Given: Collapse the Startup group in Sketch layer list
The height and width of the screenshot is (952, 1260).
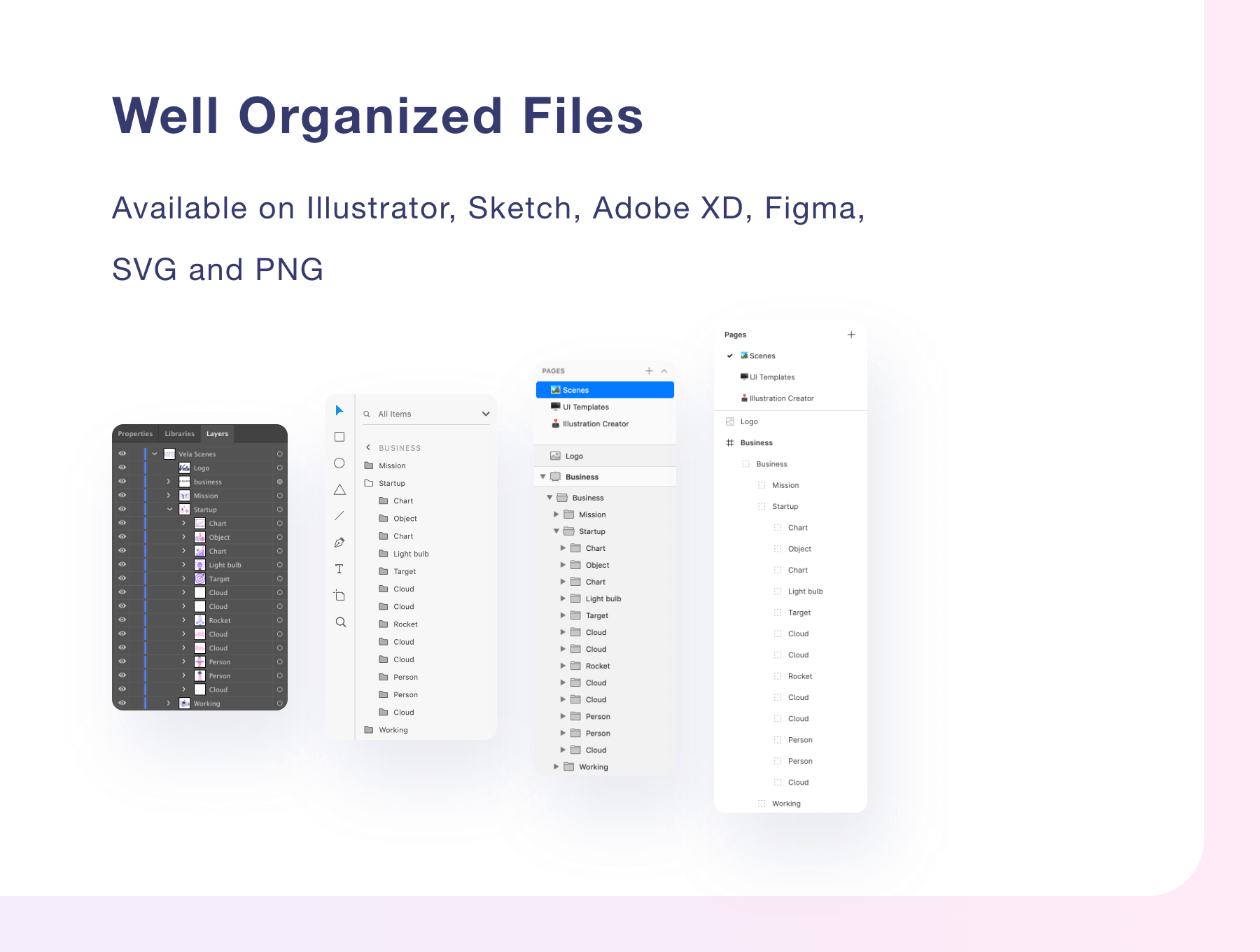Looking at the screenshot, I should [x=556, y=531].
